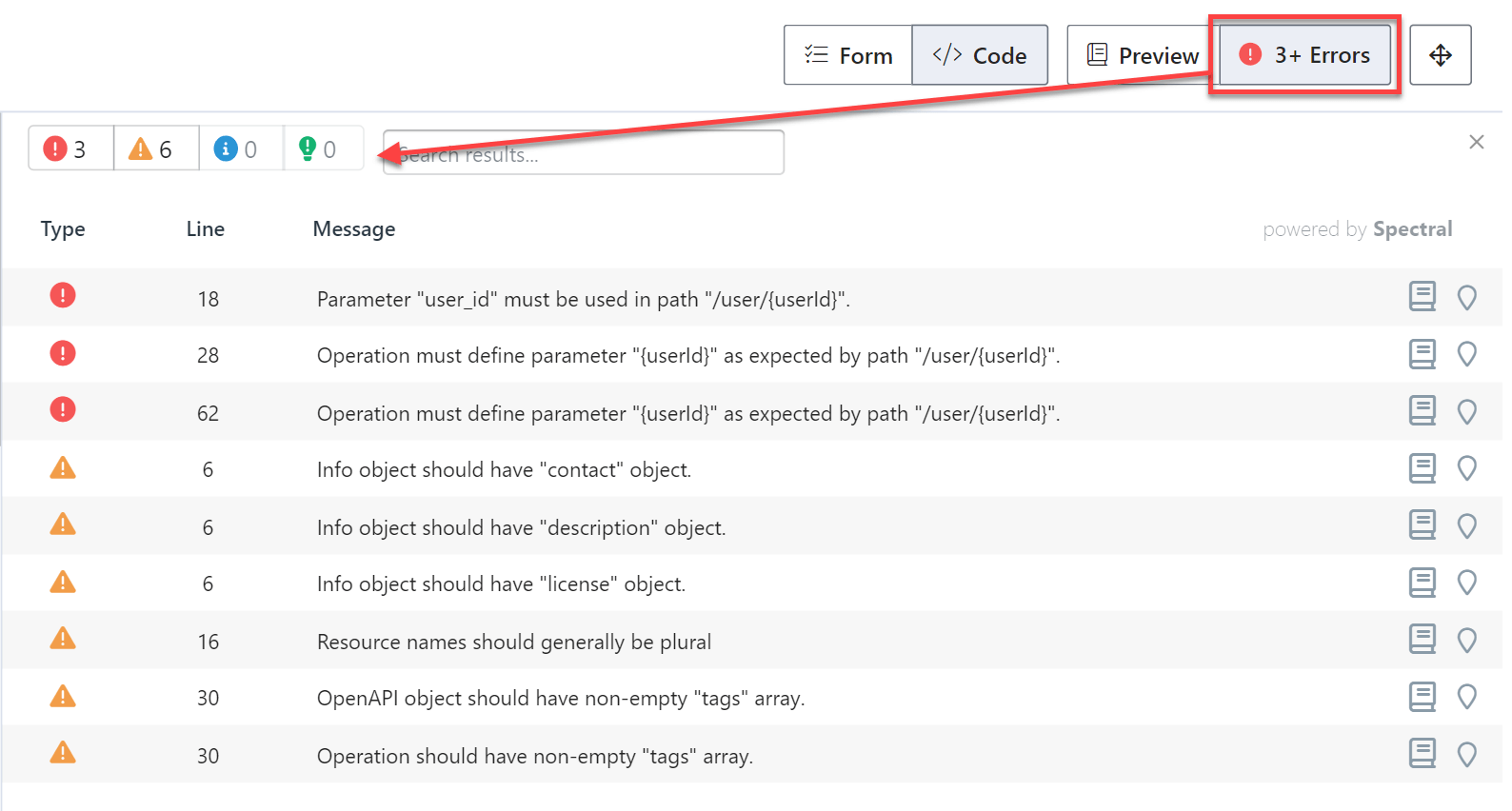This screenshot has height=811, width=1512.
Task: Open docs icon for "description" object warning
Action: [x=1422, y=525]
